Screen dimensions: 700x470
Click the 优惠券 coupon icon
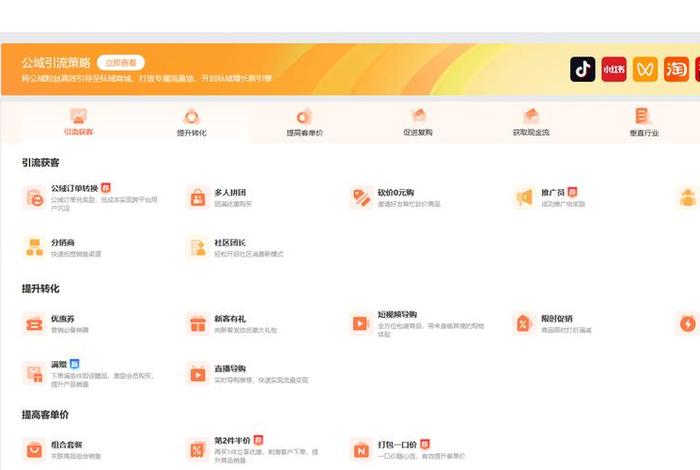click(x=34, y=324)
